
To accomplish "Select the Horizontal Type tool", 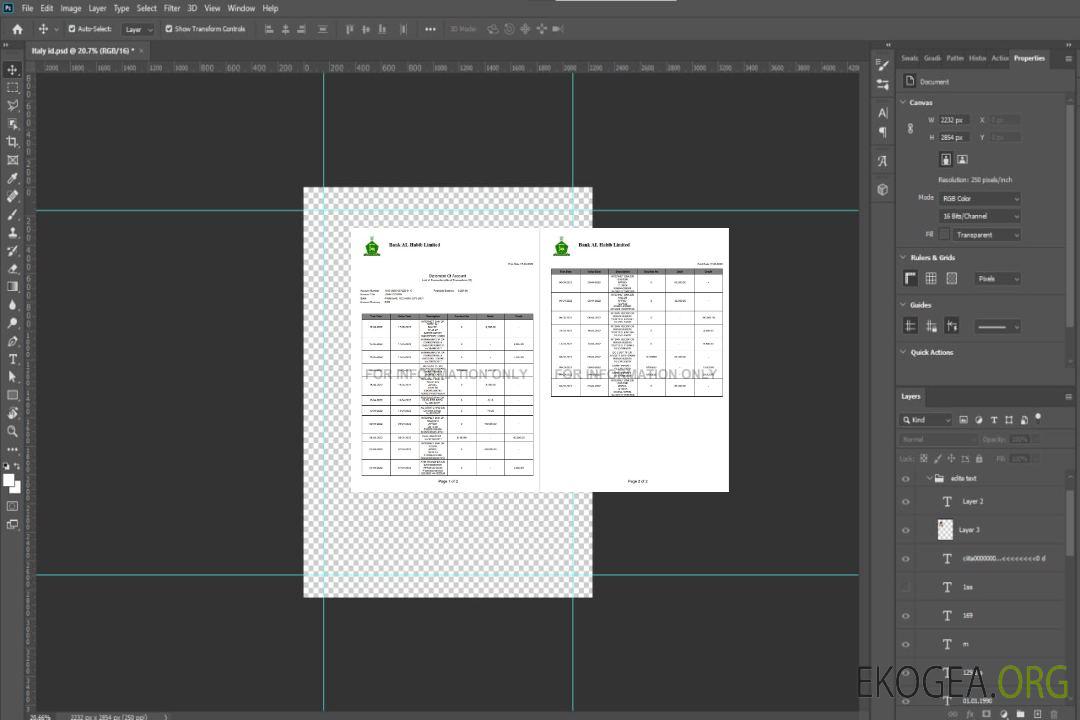I will point(12,359).
